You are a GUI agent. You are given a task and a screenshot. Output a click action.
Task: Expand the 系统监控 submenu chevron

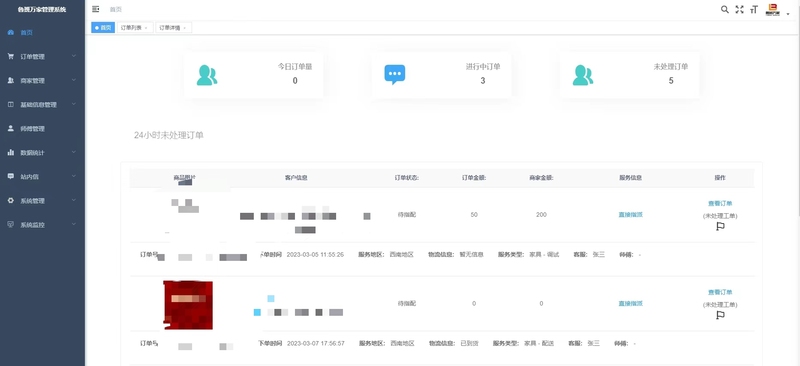(x=74, y=224)
